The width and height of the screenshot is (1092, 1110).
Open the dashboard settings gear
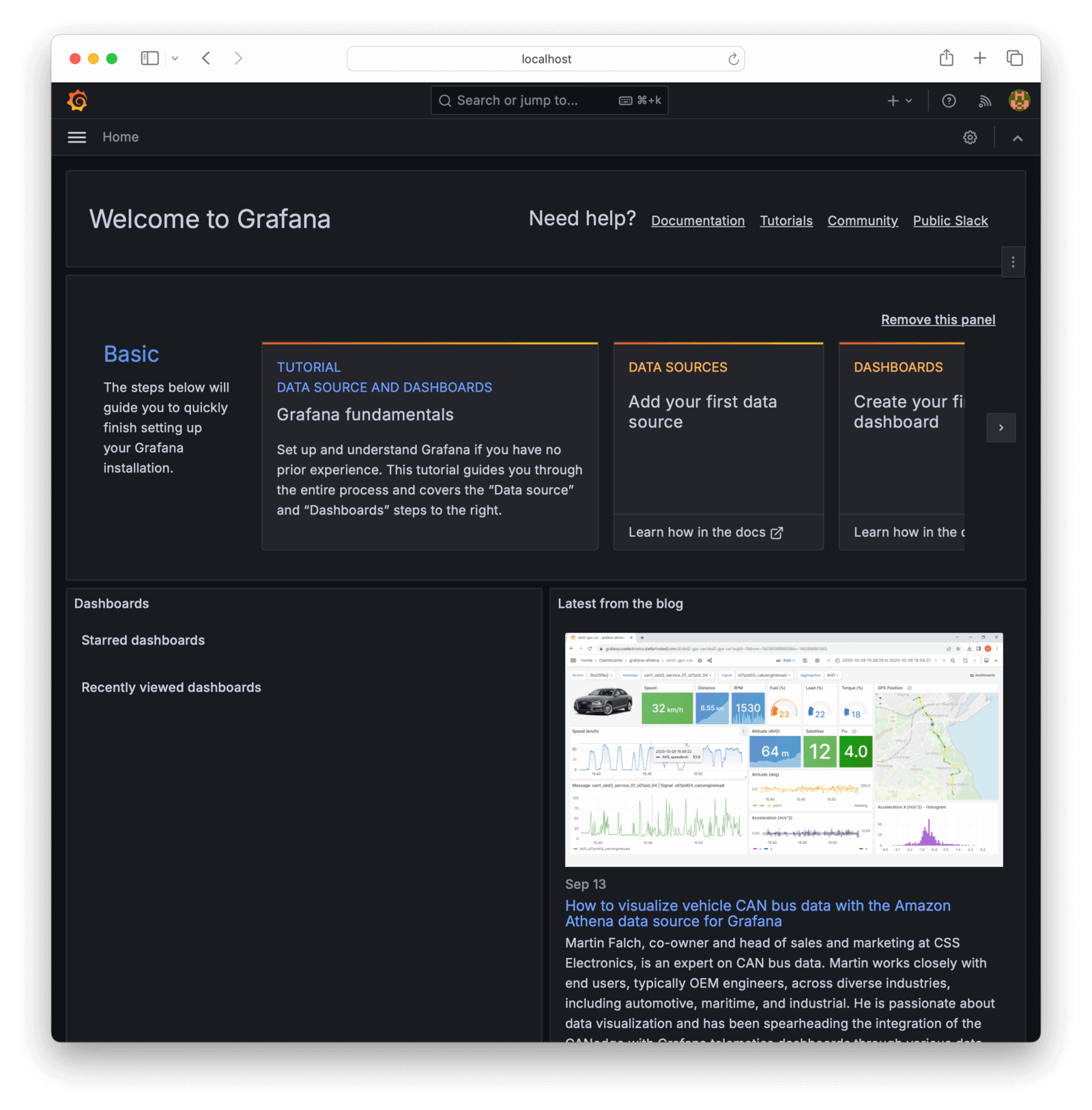coord(970,137)
